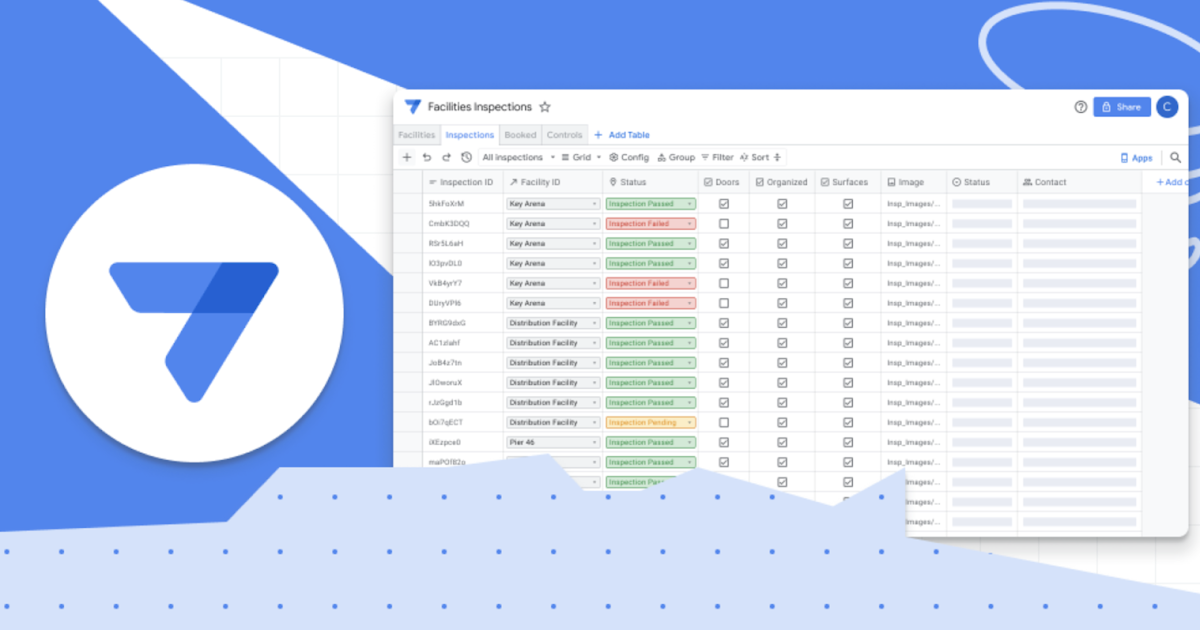The height and width of the screenshot is (630, 1200).
Task: Open Config settings in toolbar
Action: [x=629, y=157]
